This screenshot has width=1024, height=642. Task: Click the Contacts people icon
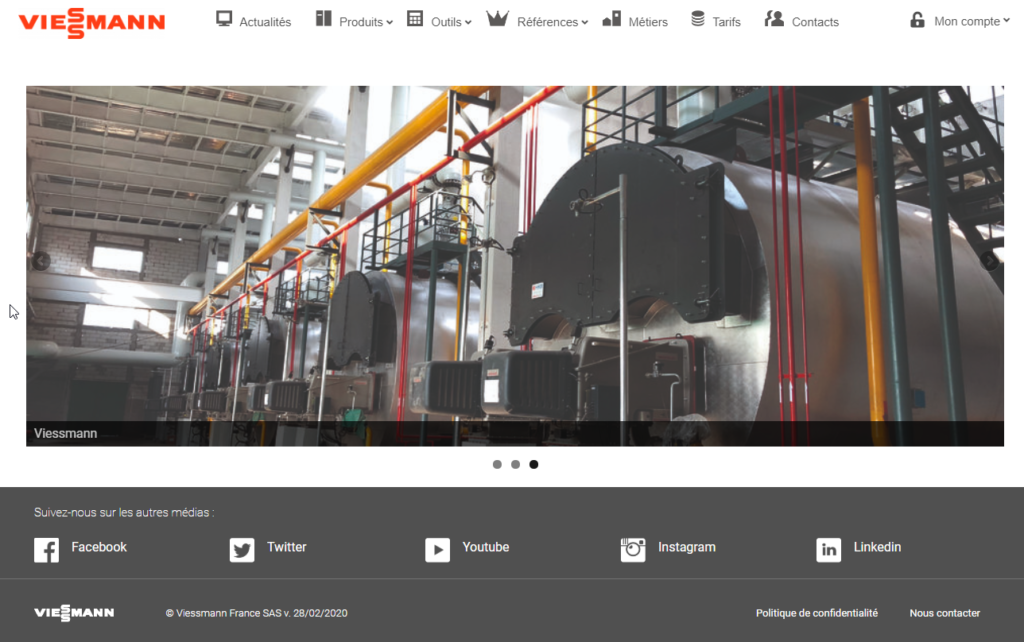(x=774, y=19)
